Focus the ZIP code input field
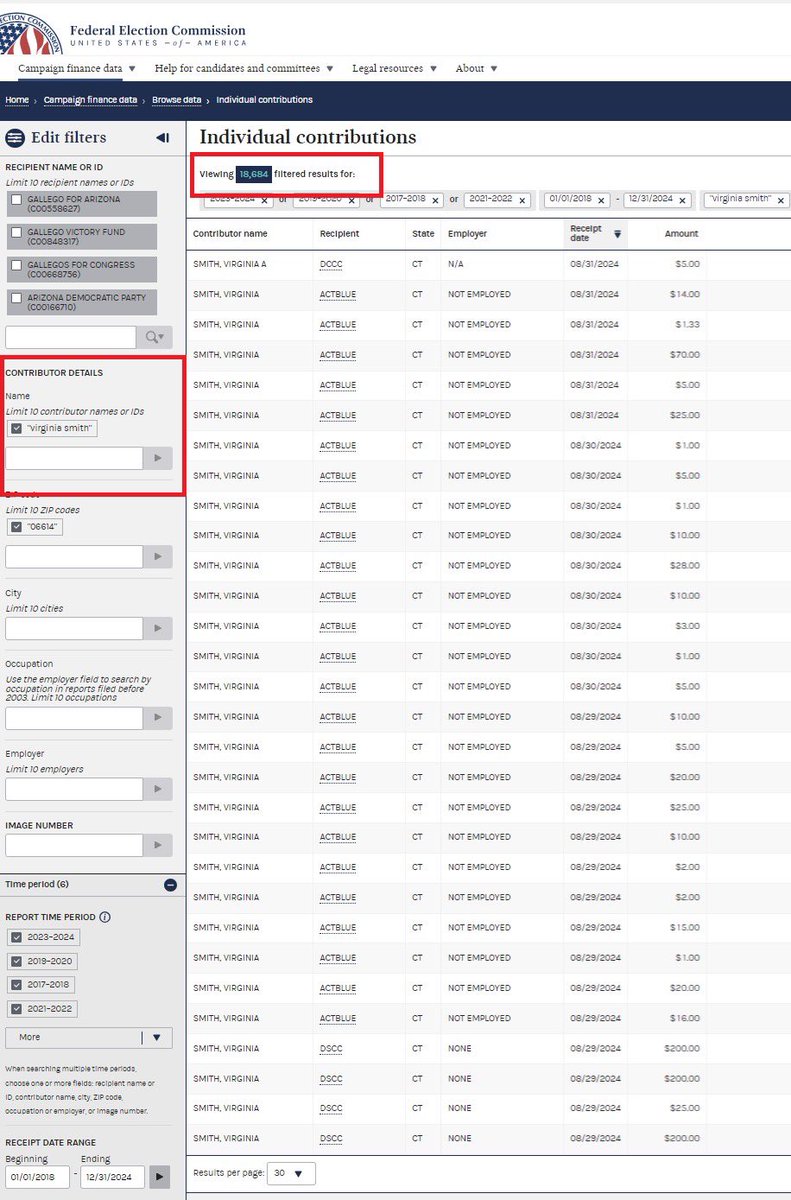Viewport: 791px width, 1200px height. pos(74,557)
